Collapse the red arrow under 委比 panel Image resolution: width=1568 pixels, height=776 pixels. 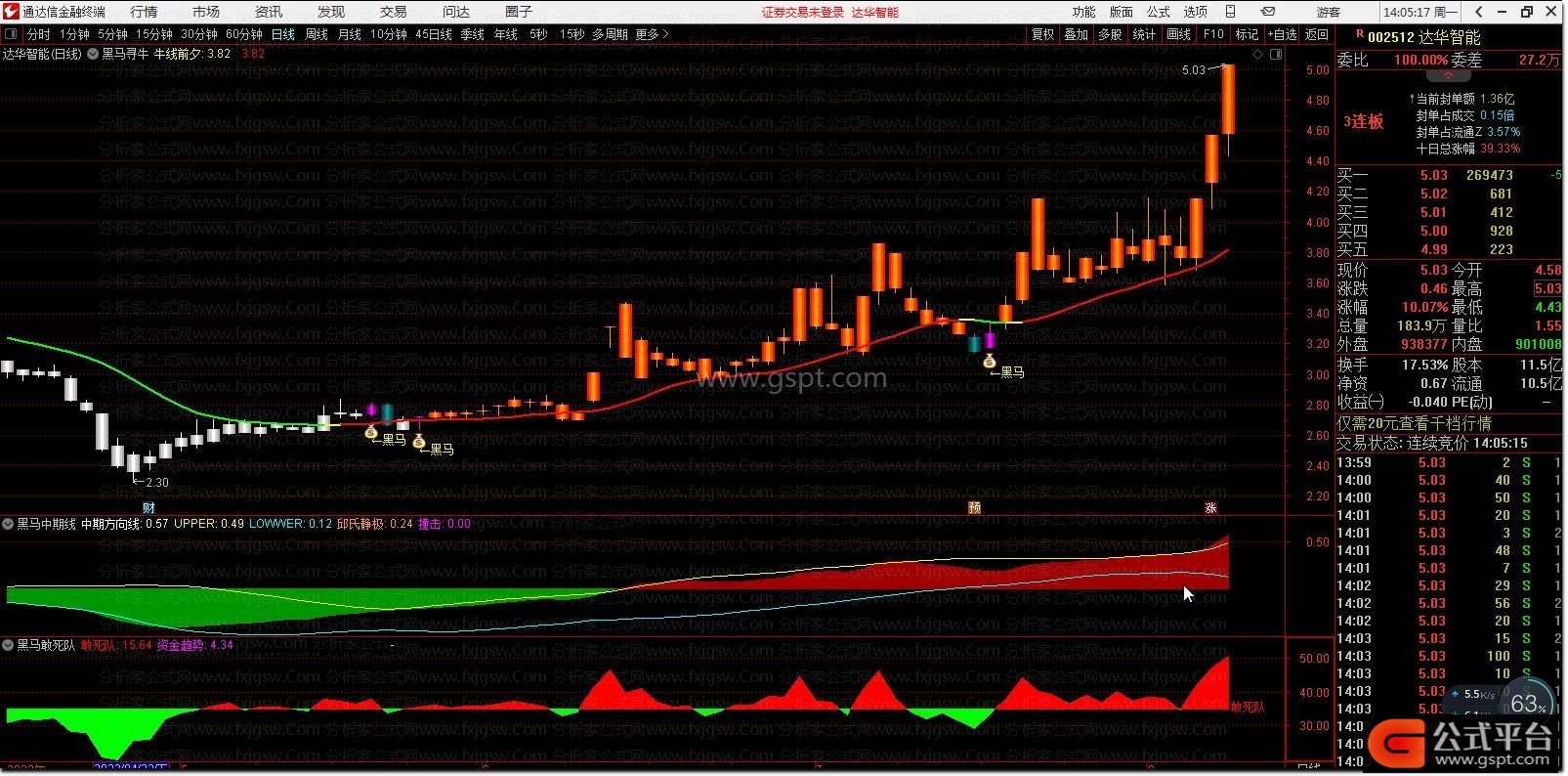1449,76
